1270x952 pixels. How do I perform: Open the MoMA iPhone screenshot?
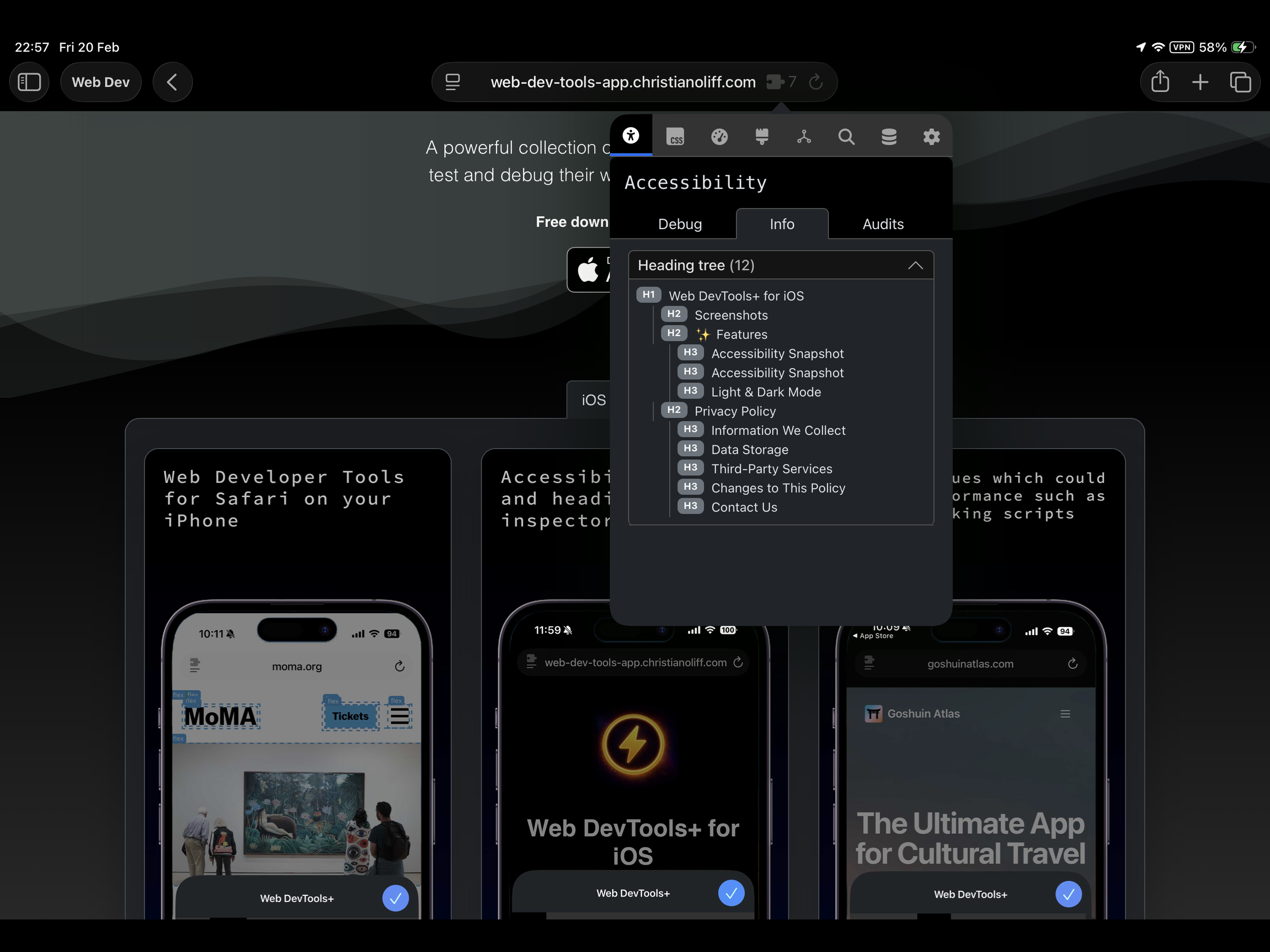(x=297, y=759)
